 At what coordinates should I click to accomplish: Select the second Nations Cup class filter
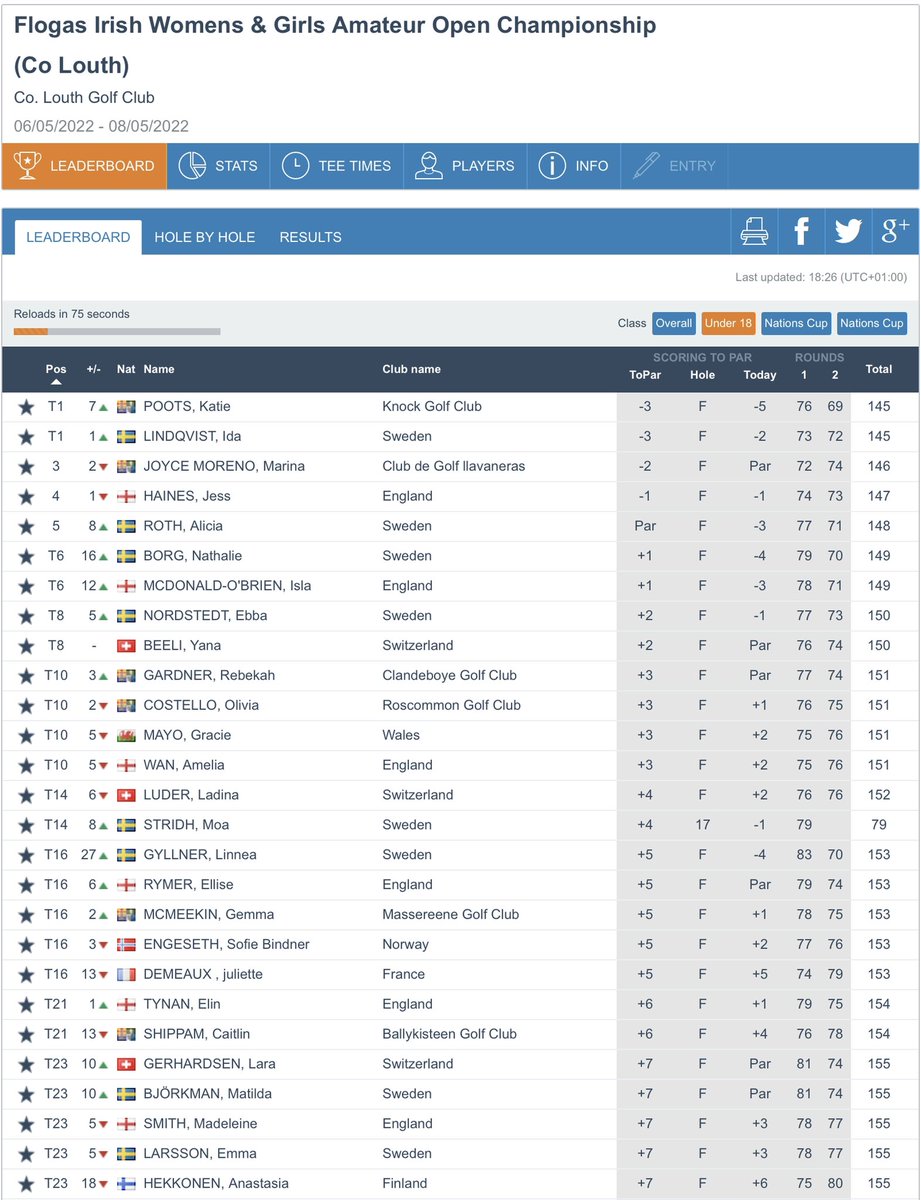pos(872,323)
